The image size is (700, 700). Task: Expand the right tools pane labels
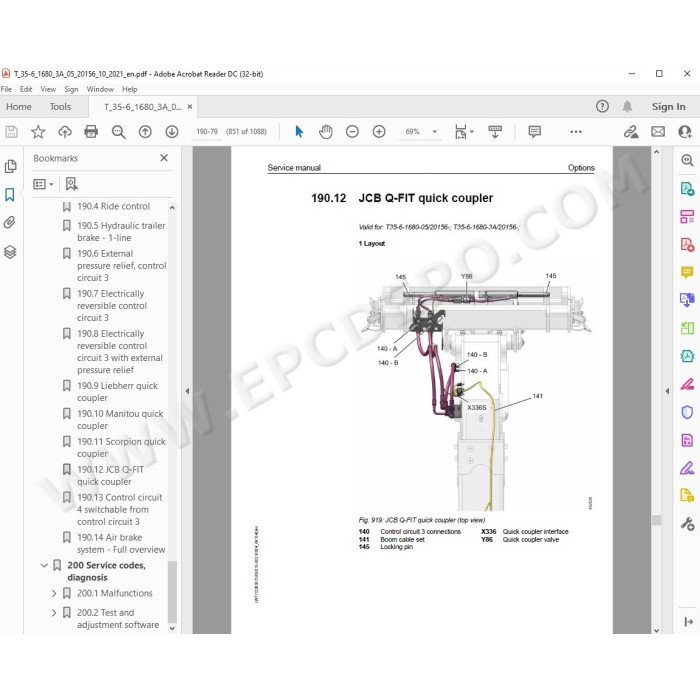point(688,622)
